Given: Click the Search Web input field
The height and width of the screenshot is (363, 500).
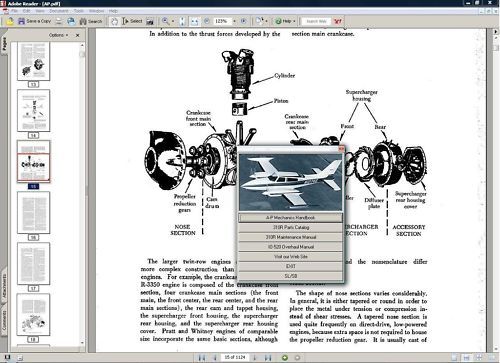Looking at the screenshot, I should point(316,21).
